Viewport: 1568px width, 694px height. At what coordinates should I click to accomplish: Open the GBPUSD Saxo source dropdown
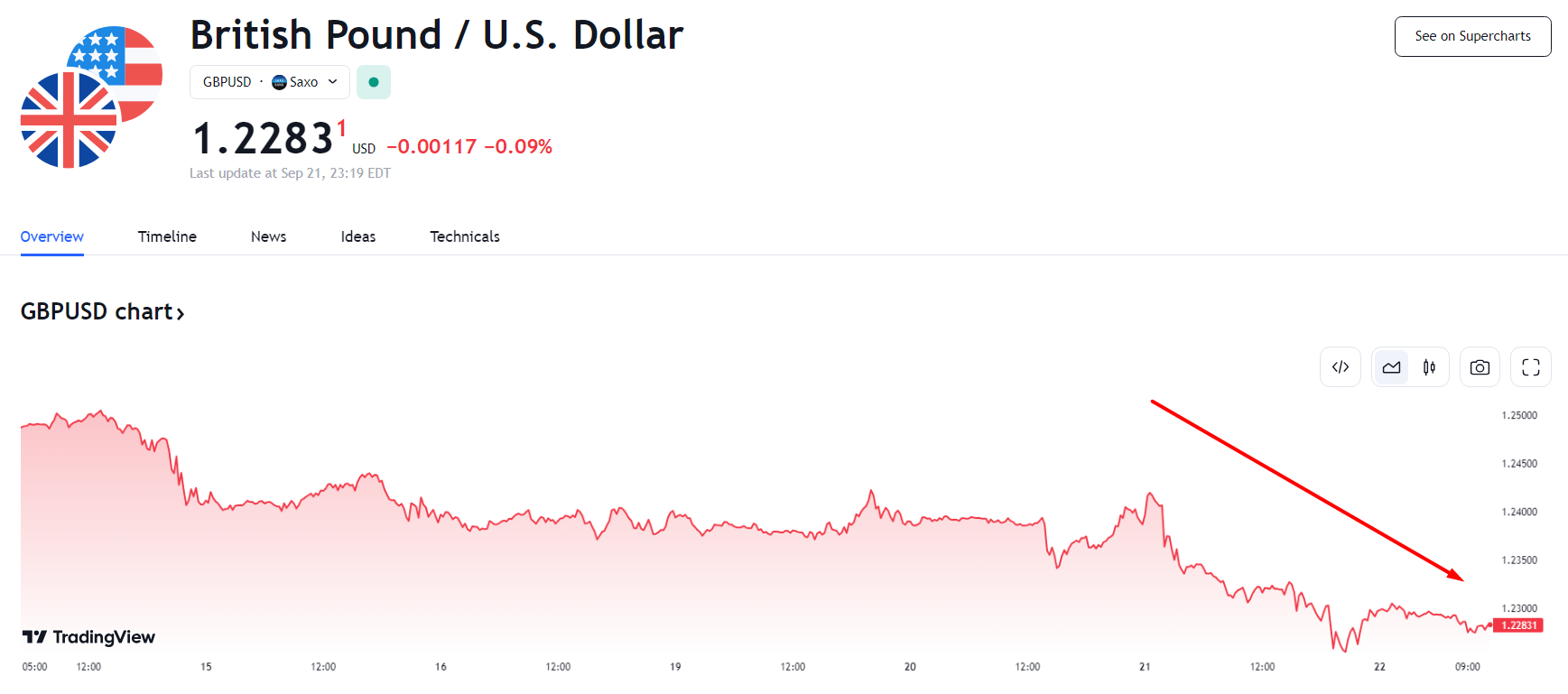point(332,82)
